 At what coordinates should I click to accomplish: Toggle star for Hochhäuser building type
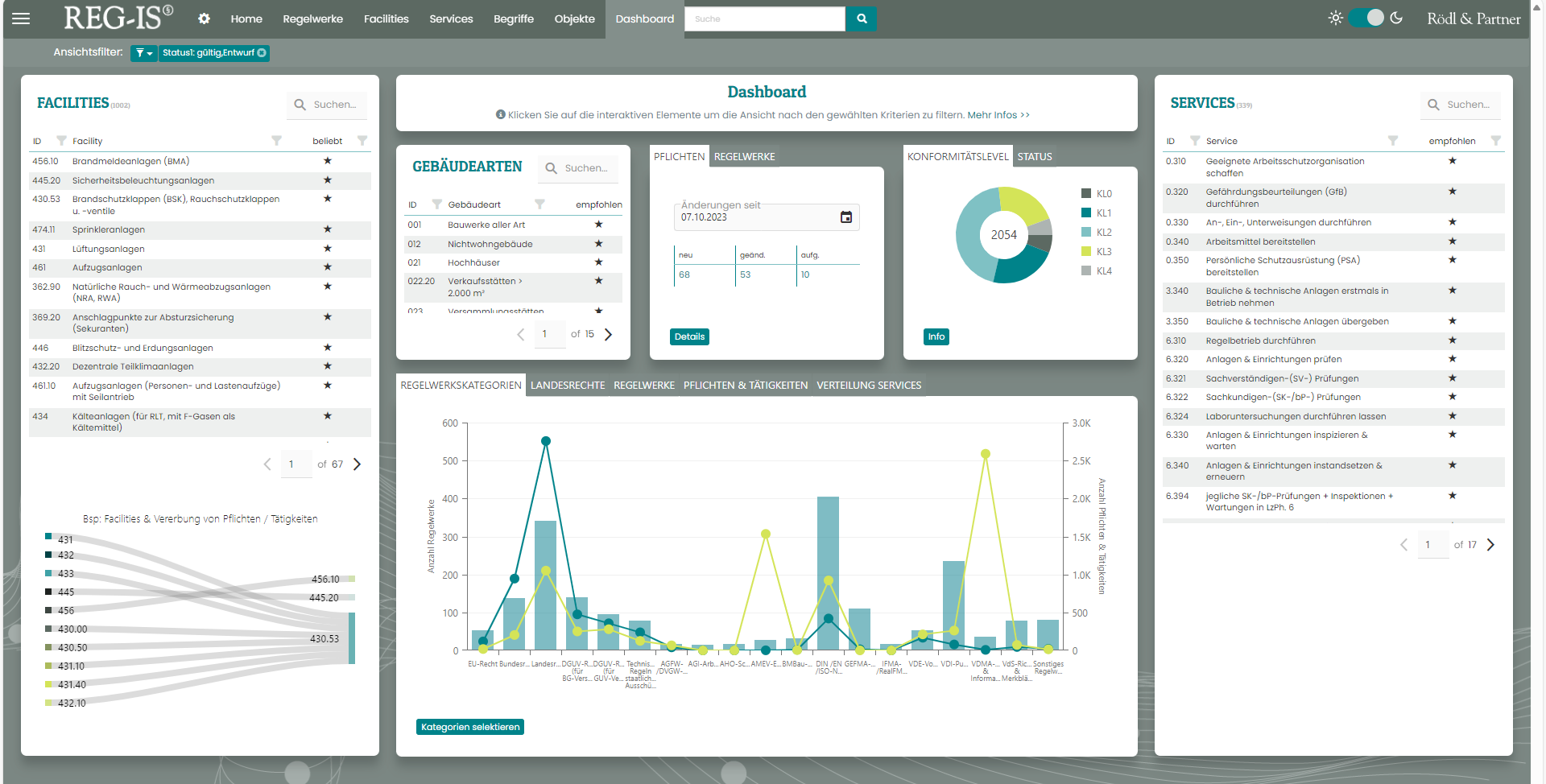click(x=598, y=262)
